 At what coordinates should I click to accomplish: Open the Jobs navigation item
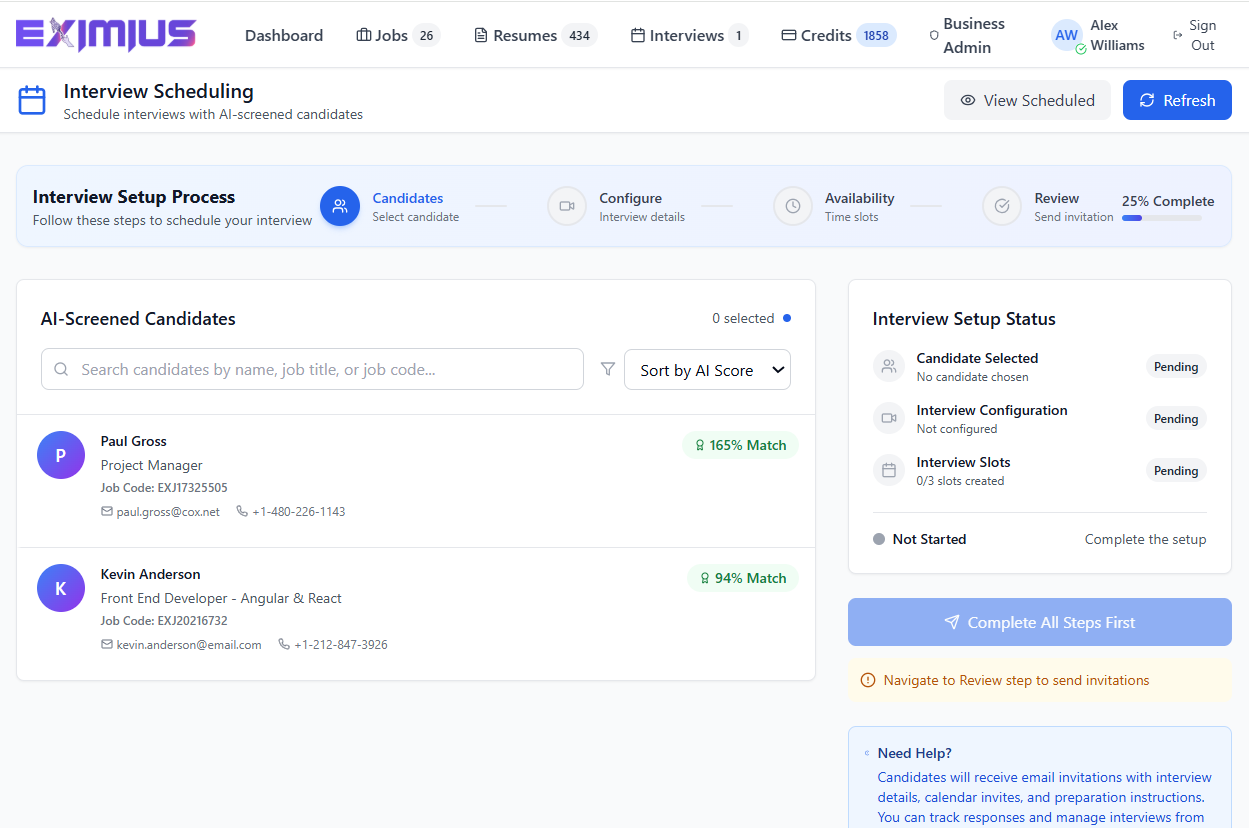point(397,35)
